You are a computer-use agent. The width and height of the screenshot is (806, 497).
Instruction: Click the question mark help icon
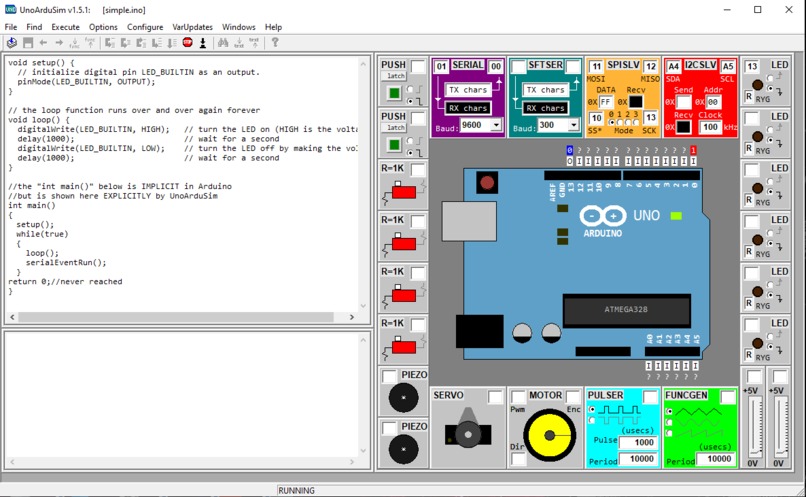click(275, 43)
